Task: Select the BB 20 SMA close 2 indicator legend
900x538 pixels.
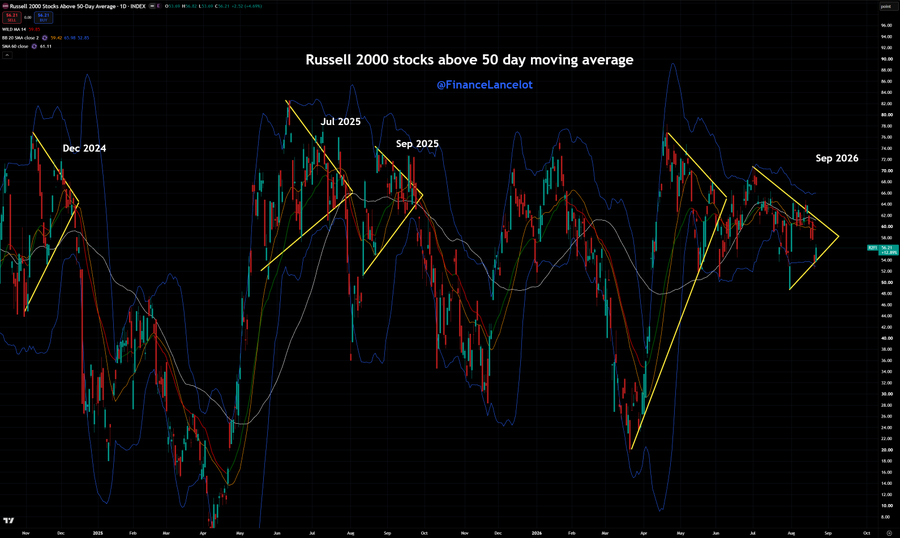Action: coord(20,38)
